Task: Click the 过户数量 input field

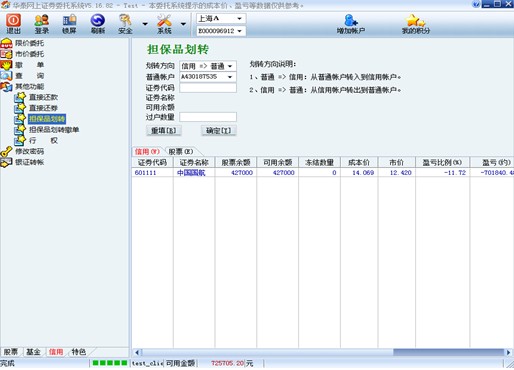Action: point(208,117)
